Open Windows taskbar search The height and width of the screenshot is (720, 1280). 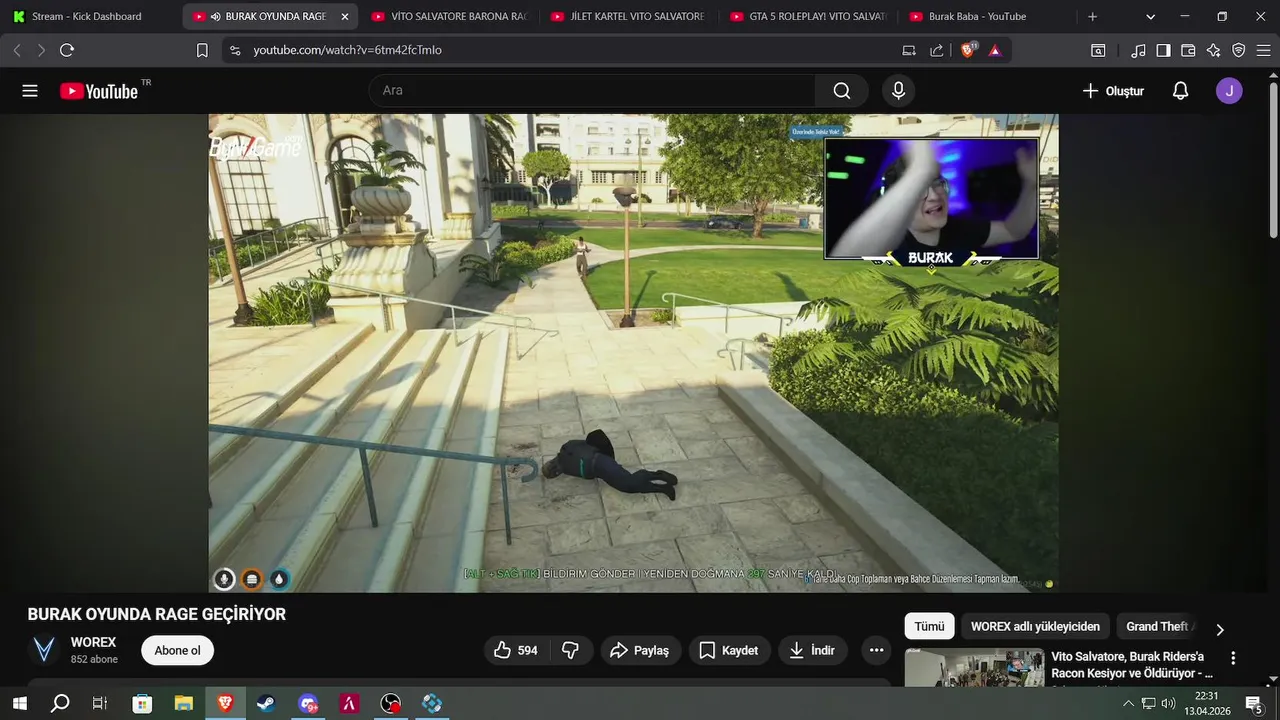click(60, 704)
